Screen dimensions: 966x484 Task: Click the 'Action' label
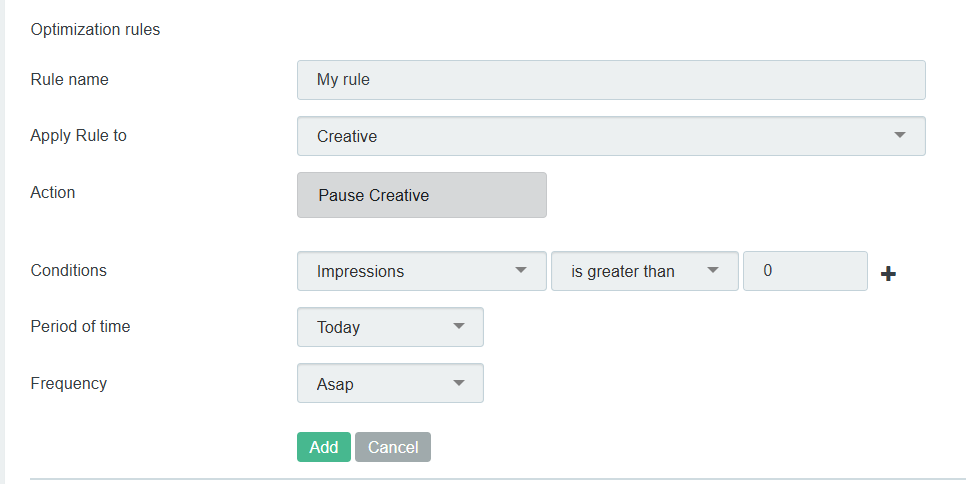click(53, 192)
